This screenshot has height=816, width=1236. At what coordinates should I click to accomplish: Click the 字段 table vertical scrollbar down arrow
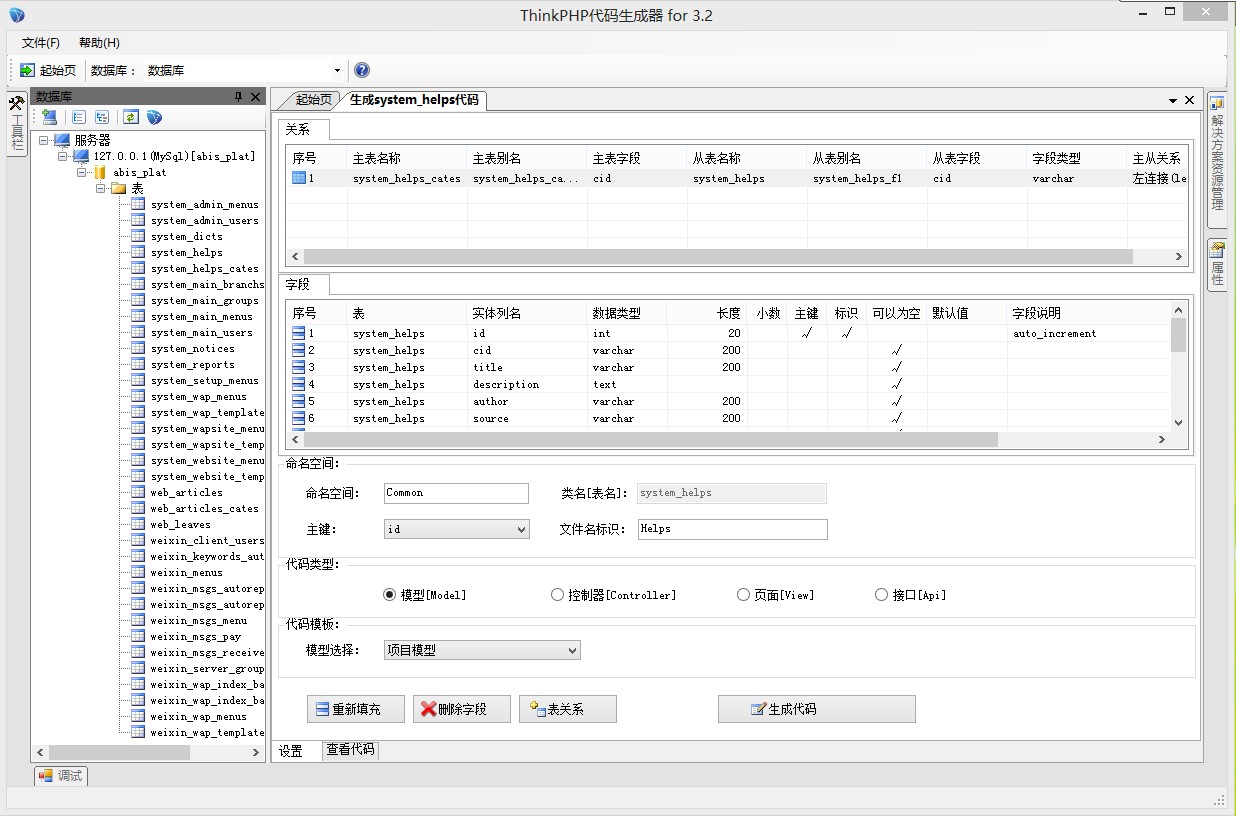coord(1178,423)
